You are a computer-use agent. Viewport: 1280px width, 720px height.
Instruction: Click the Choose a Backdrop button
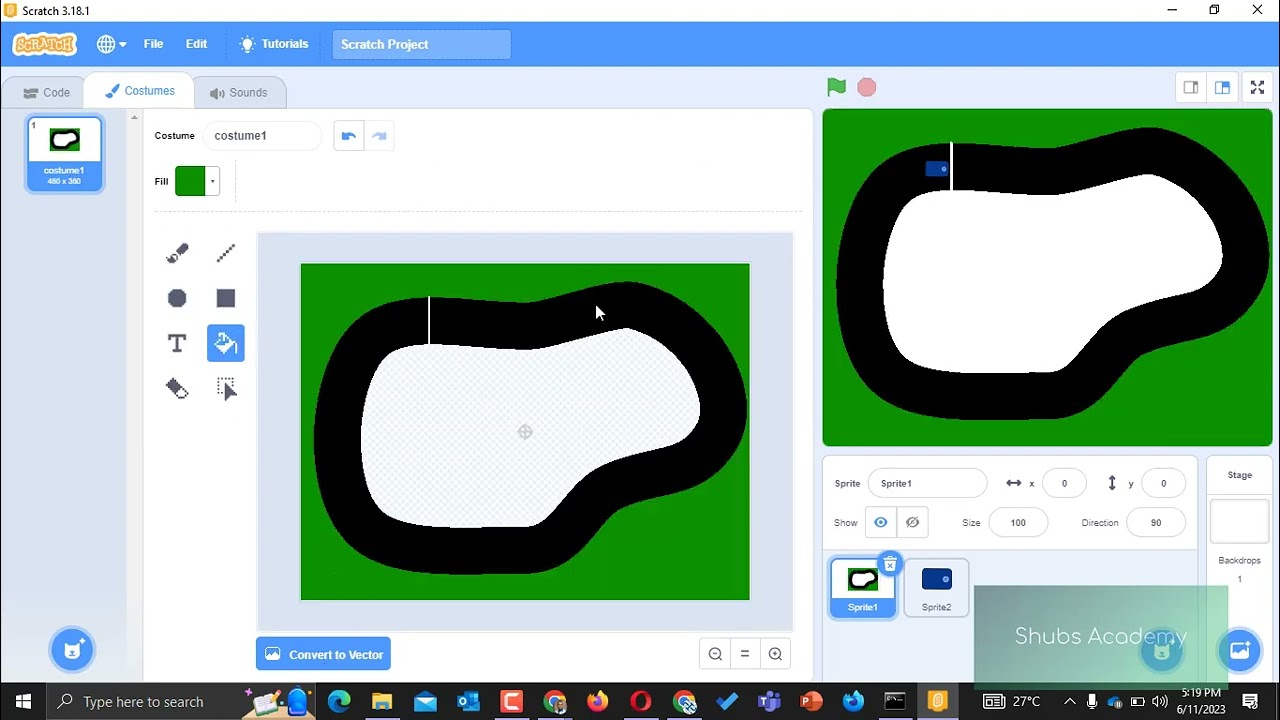click(x=1240, y=650)
